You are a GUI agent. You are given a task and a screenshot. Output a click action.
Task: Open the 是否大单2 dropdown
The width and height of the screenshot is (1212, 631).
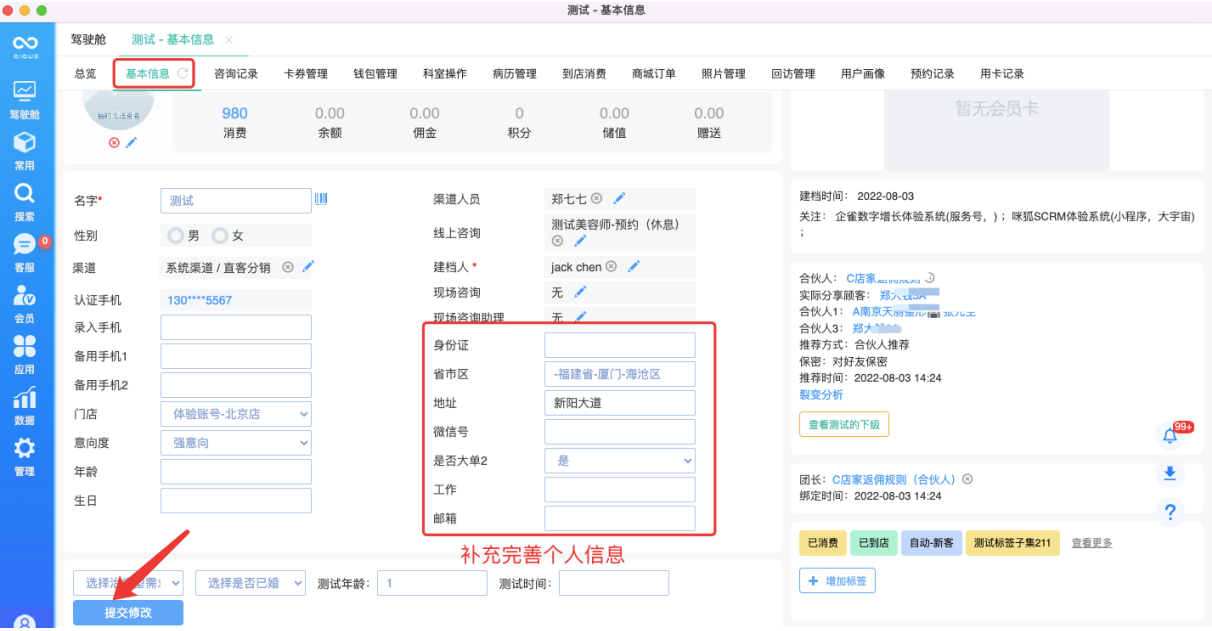[x=619, y=460]
